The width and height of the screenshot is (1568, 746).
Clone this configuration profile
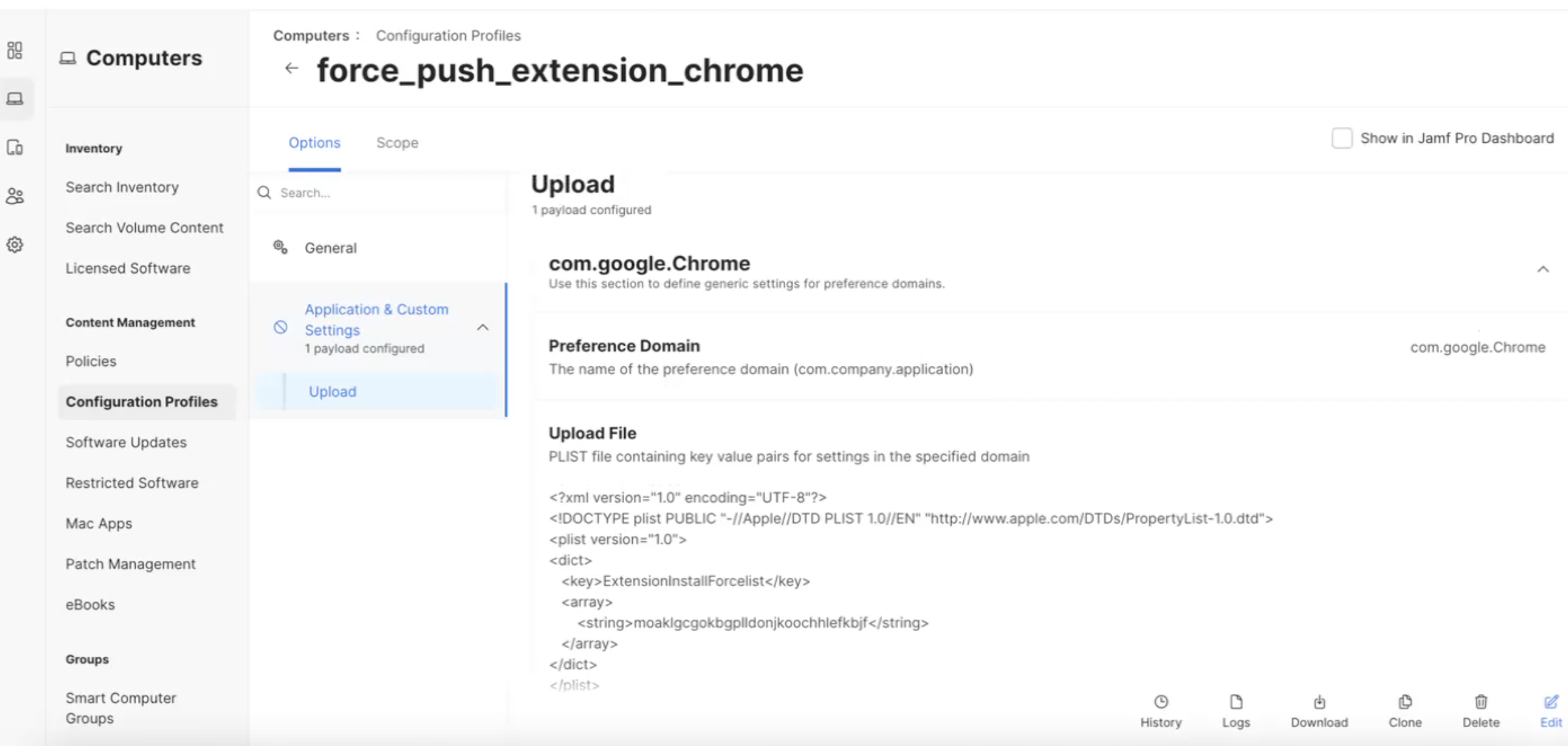click(1405, 711)
